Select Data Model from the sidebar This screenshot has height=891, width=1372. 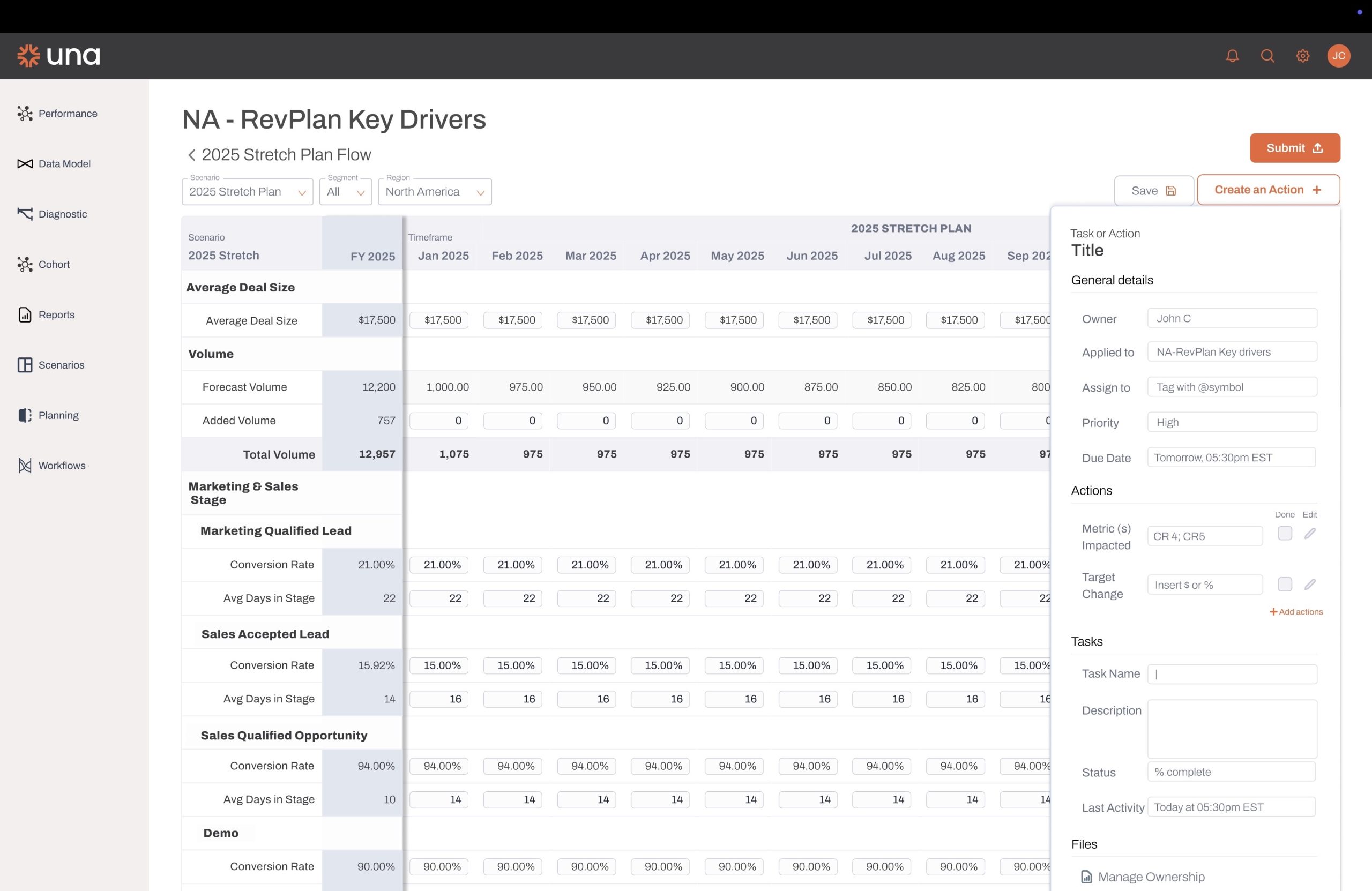[64, 163]
